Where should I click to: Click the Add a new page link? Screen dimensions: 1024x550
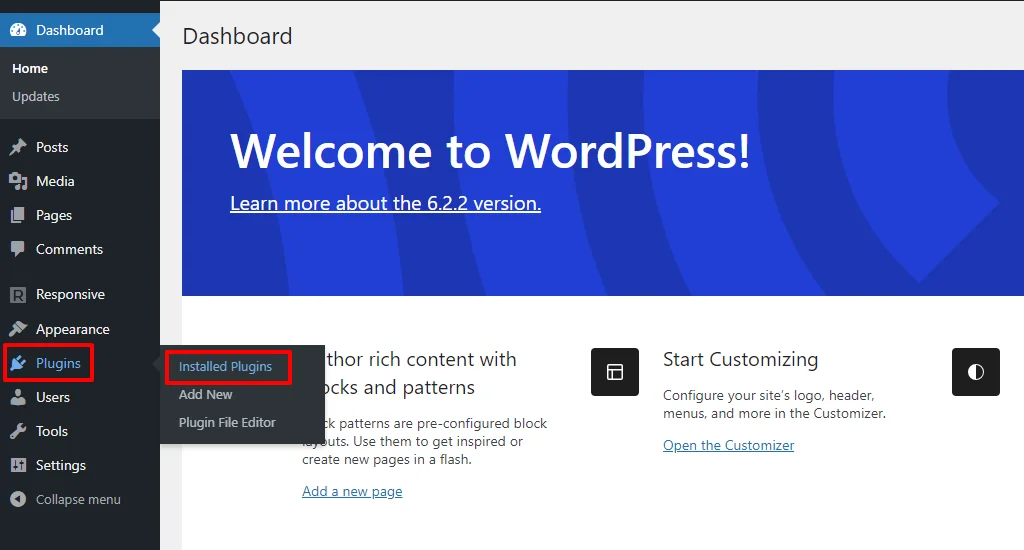point(352,491)
